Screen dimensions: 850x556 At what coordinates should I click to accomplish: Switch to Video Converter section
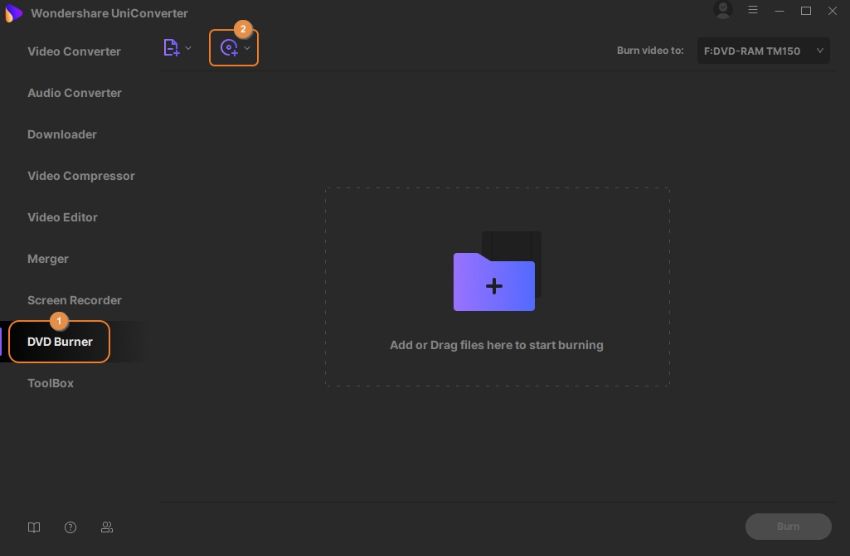74,51
